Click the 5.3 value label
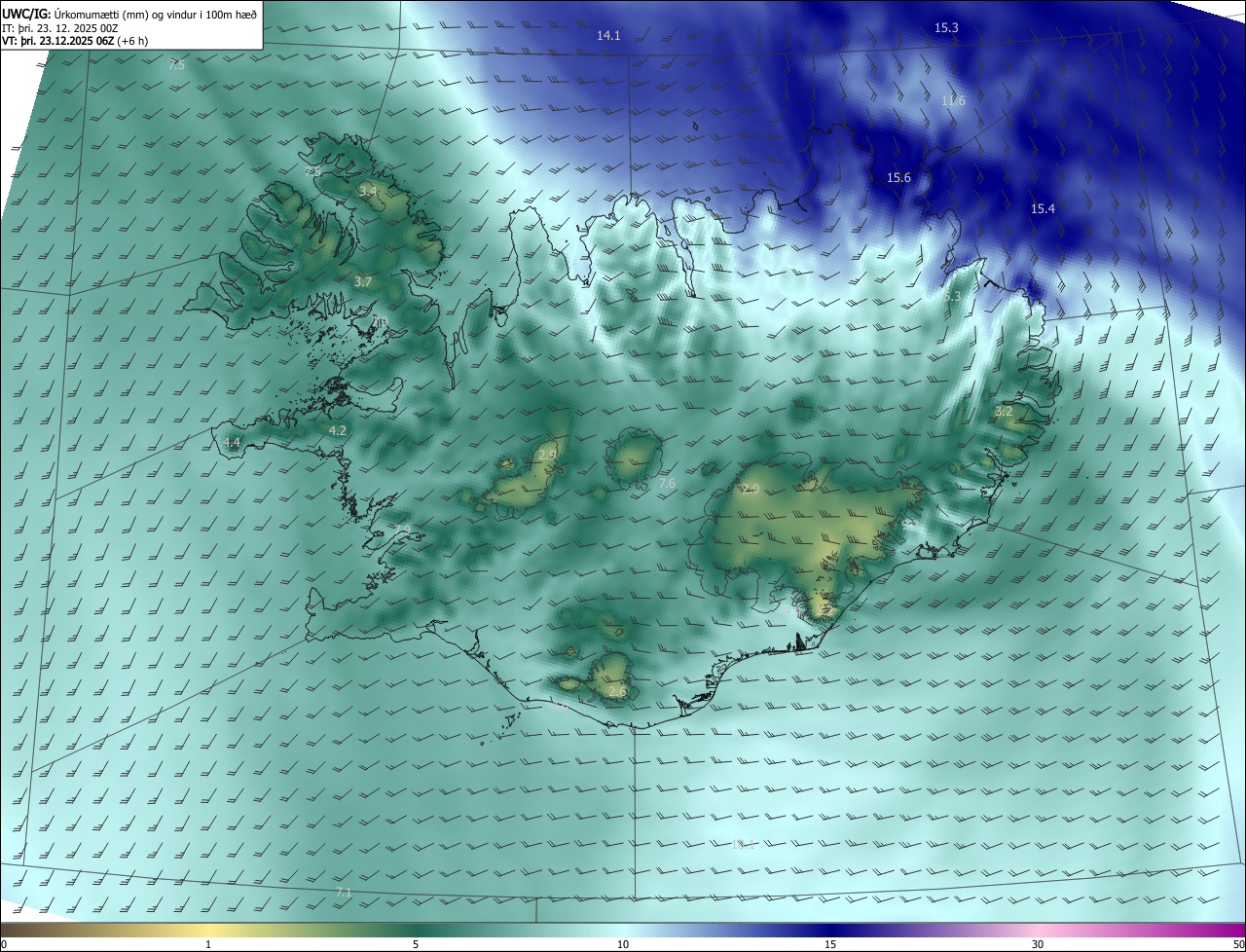This screenshot has height=952, width=1246. click(x=952, y=296)
